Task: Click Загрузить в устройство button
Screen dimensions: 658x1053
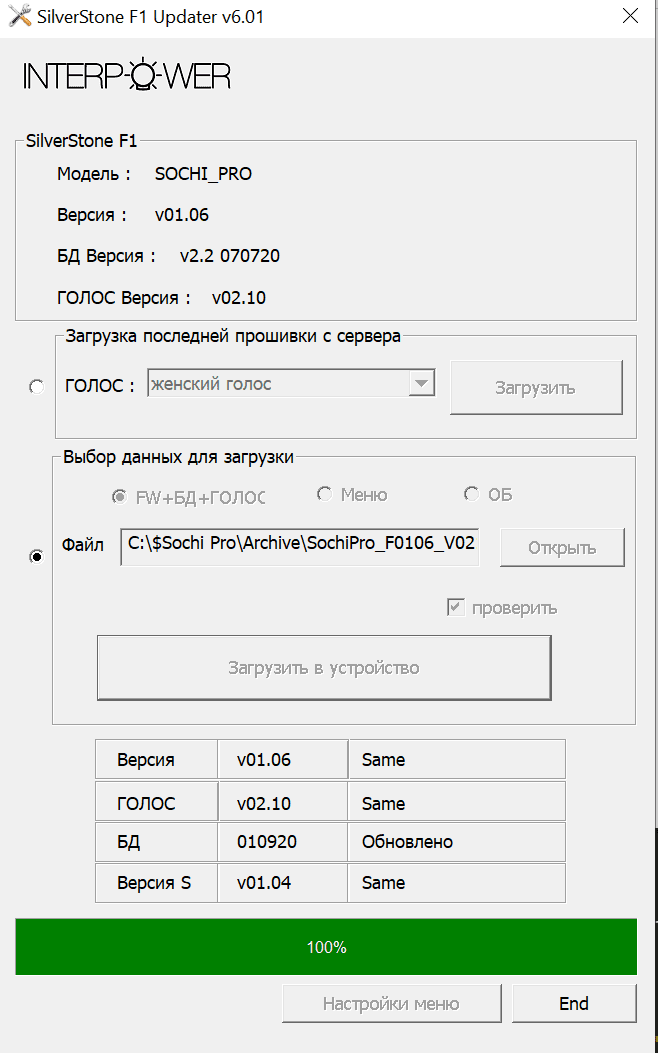Action: pos(324,668)
